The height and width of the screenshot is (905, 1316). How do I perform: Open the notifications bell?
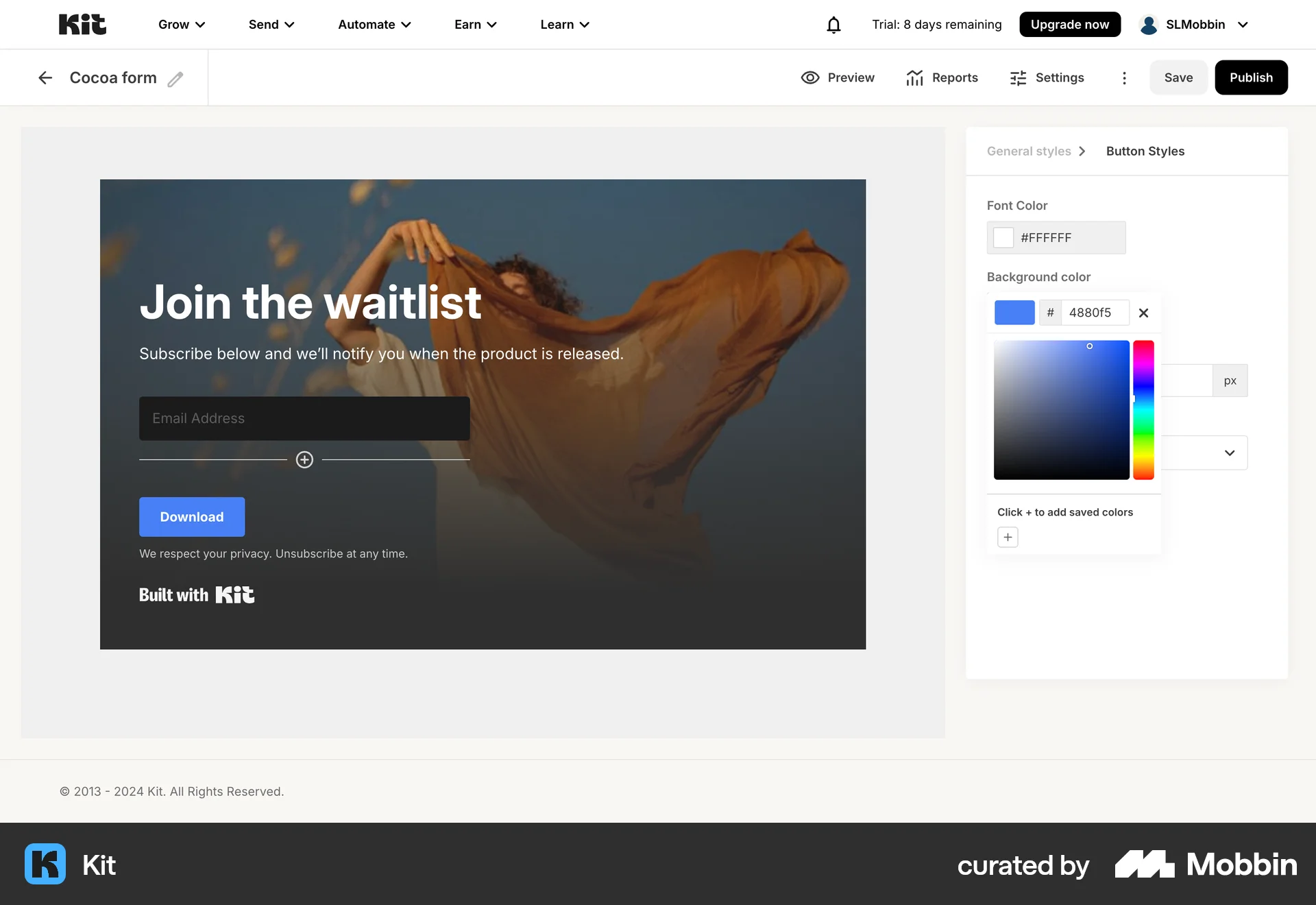tap(833, 24)
